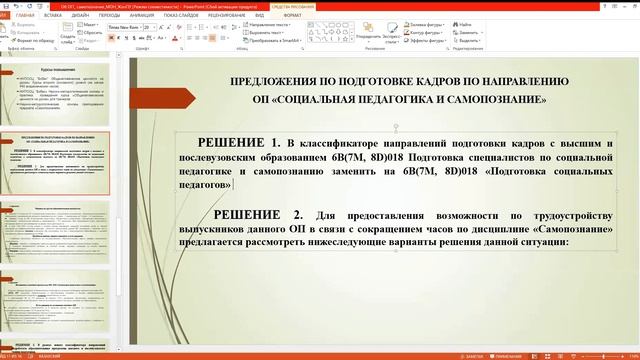
Task: Switch to the ПЕРЕХОДЫ tab
Action: tap(109, 16)
